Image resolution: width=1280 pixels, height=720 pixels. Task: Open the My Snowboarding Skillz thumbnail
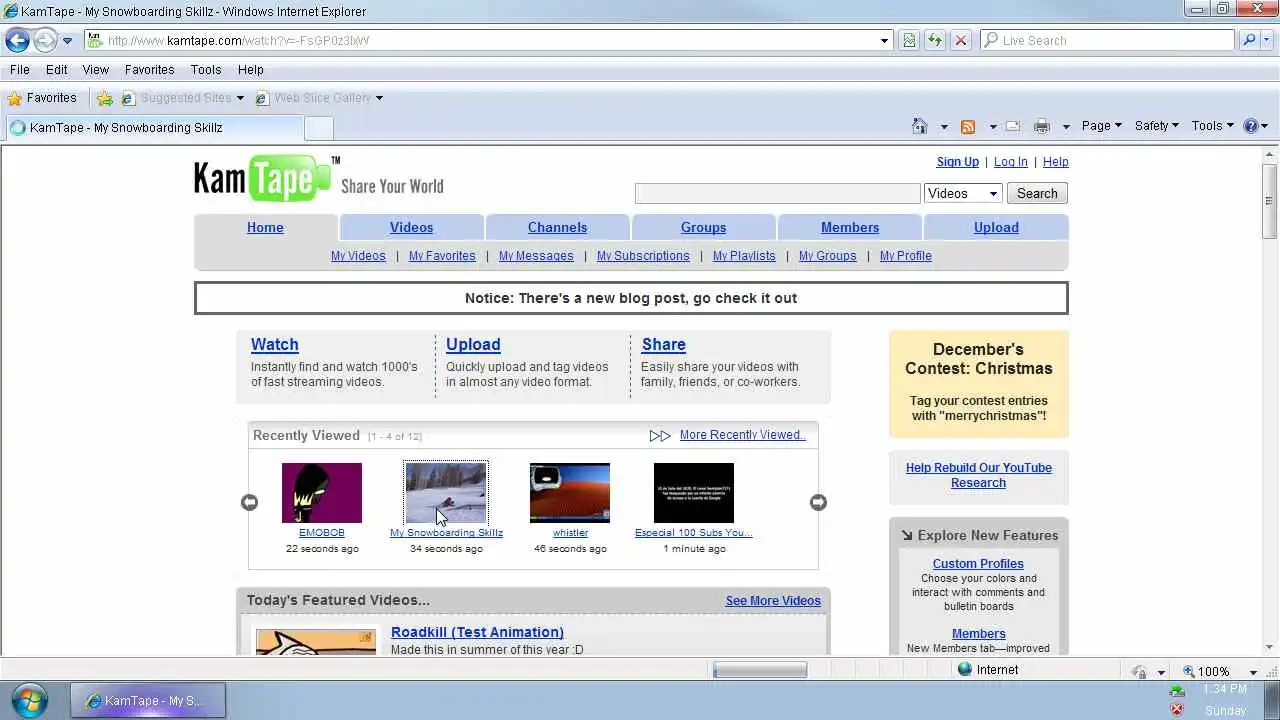pos(446,493)
